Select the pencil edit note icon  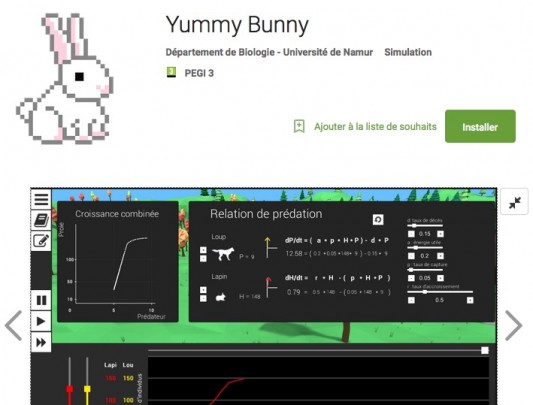click(41, 241)
